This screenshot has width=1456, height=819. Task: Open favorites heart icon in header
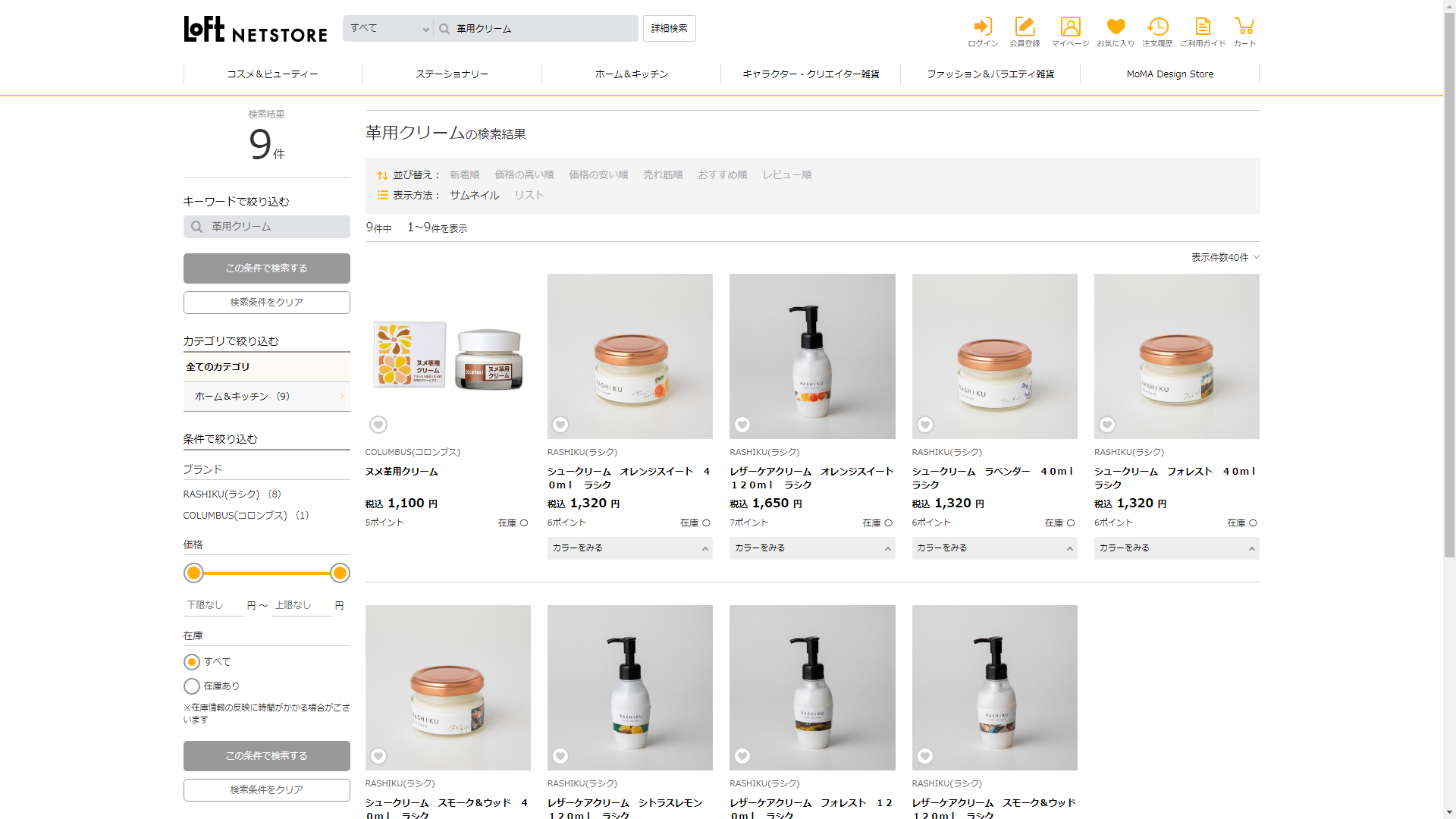(1116, 27)
